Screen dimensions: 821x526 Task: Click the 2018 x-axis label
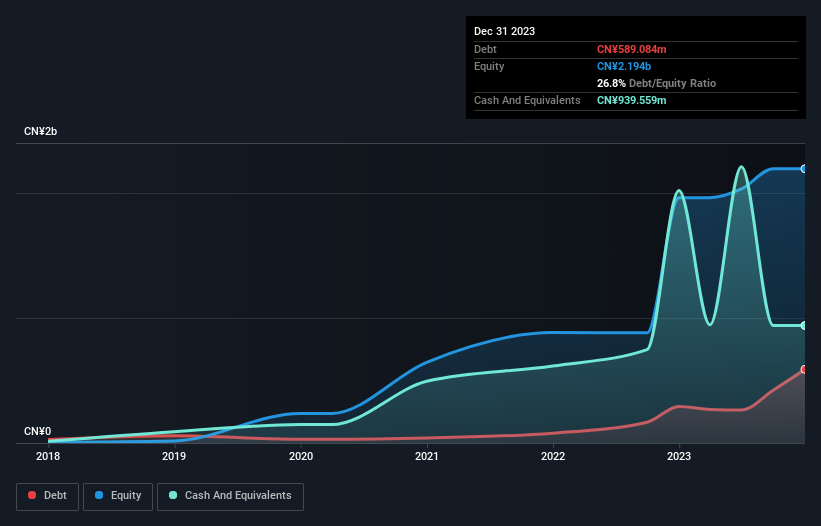pos(48,456)
